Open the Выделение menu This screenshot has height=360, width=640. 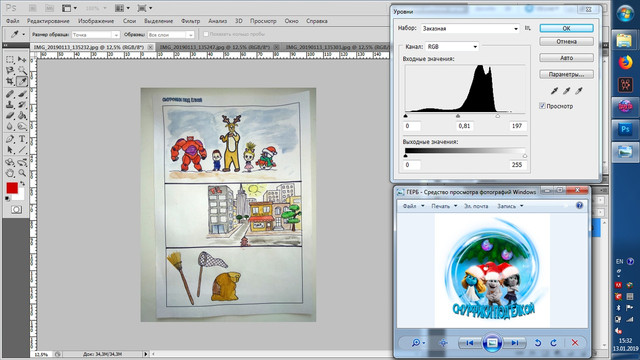click(158, 21)
